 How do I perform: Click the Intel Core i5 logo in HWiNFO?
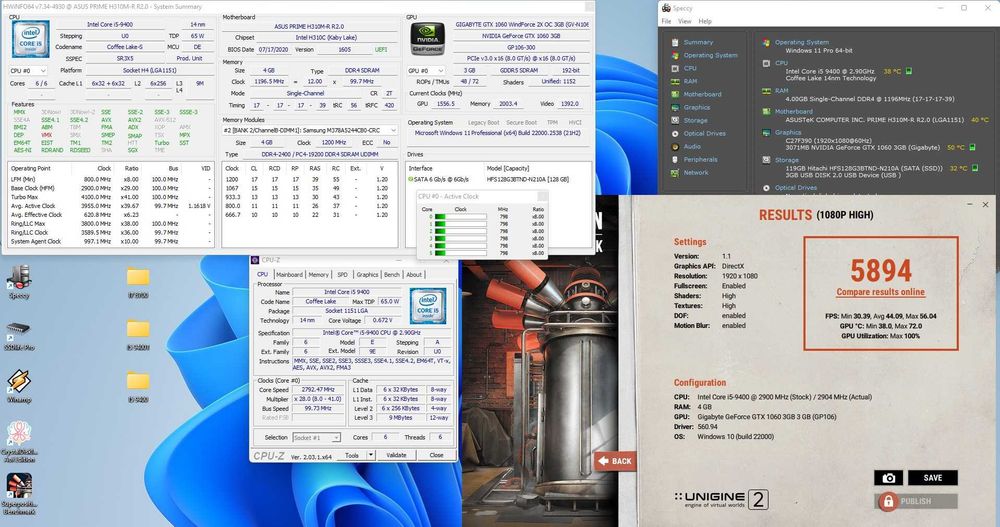click(x=30, y=40)
